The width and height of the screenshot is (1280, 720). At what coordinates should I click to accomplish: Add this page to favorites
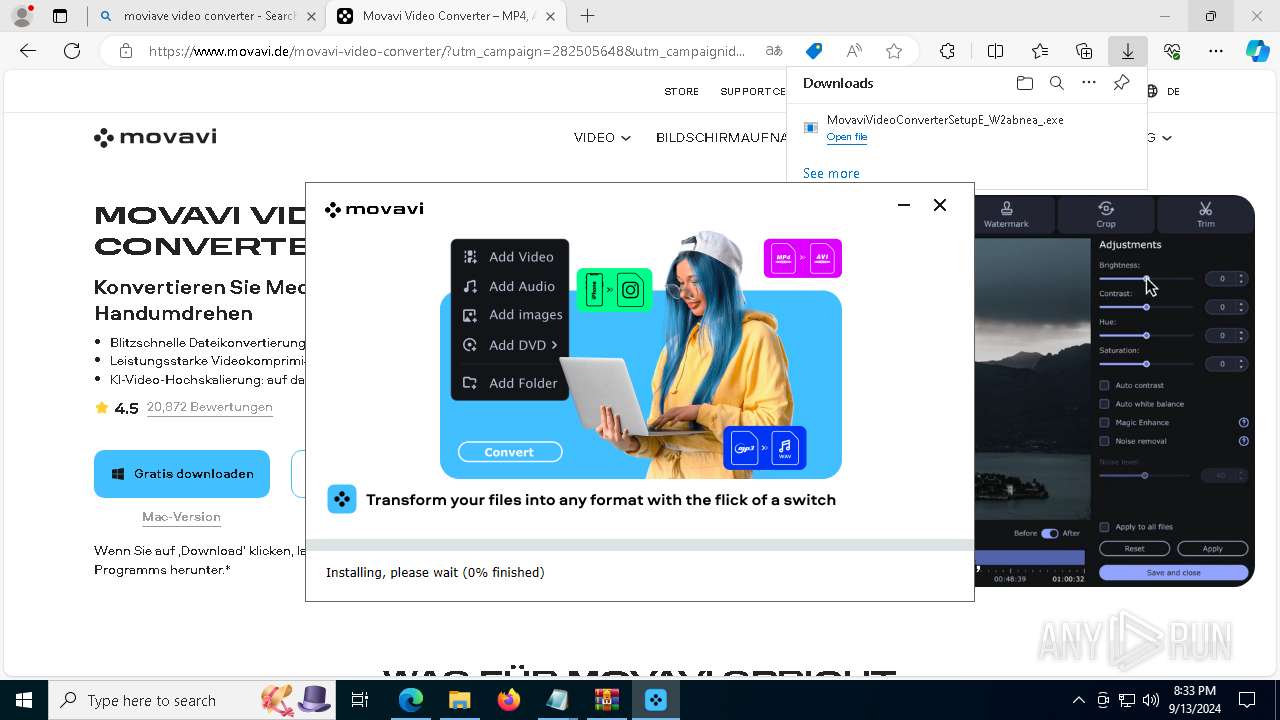(894, 51)
